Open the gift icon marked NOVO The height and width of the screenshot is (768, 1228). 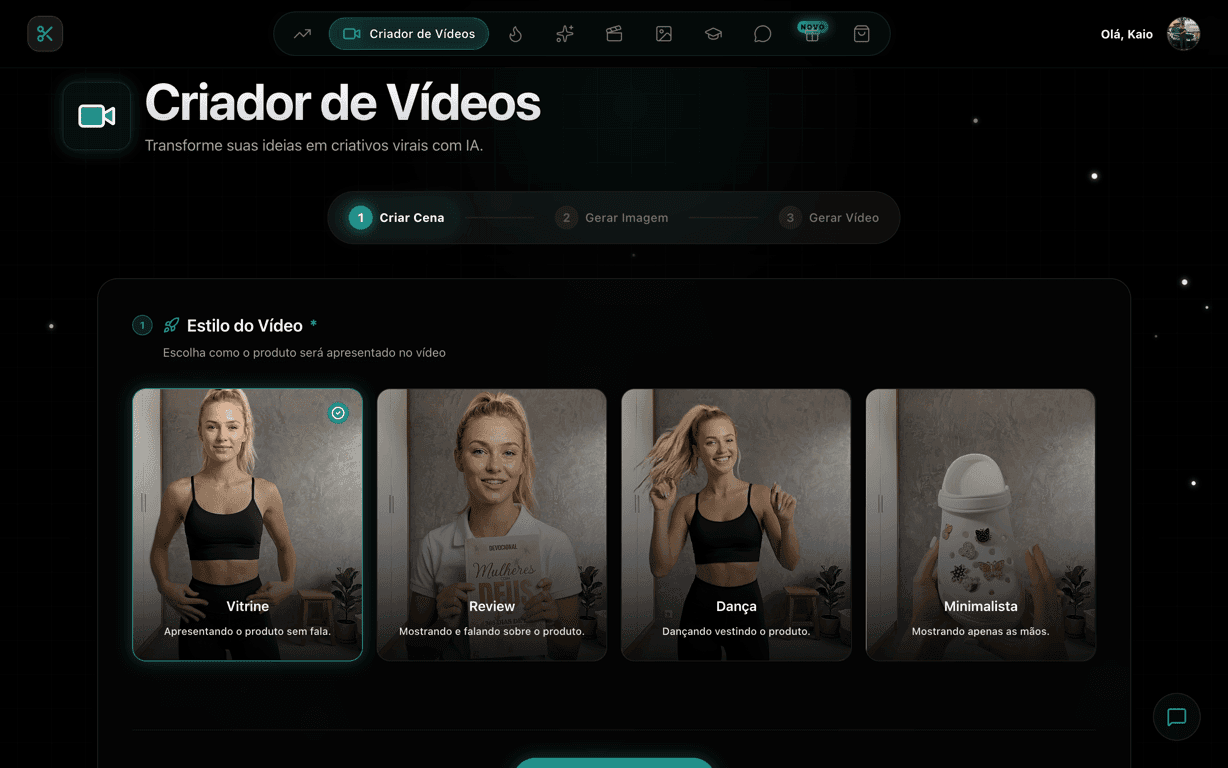pos(812,34)
